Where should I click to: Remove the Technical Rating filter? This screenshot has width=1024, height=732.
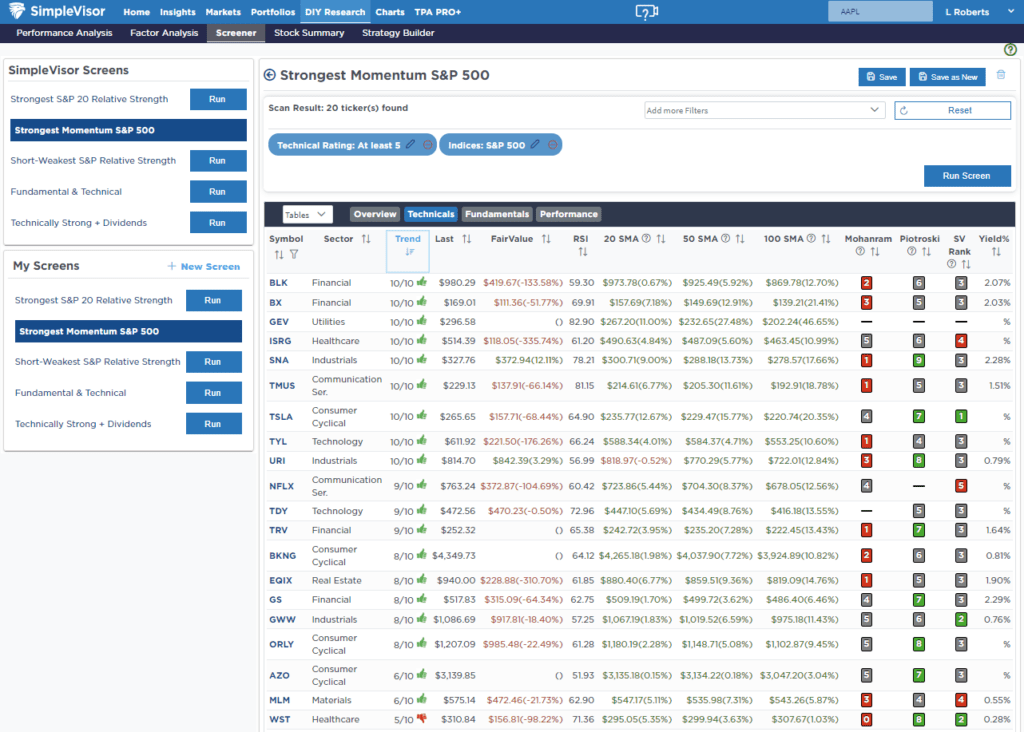(427, 145)
